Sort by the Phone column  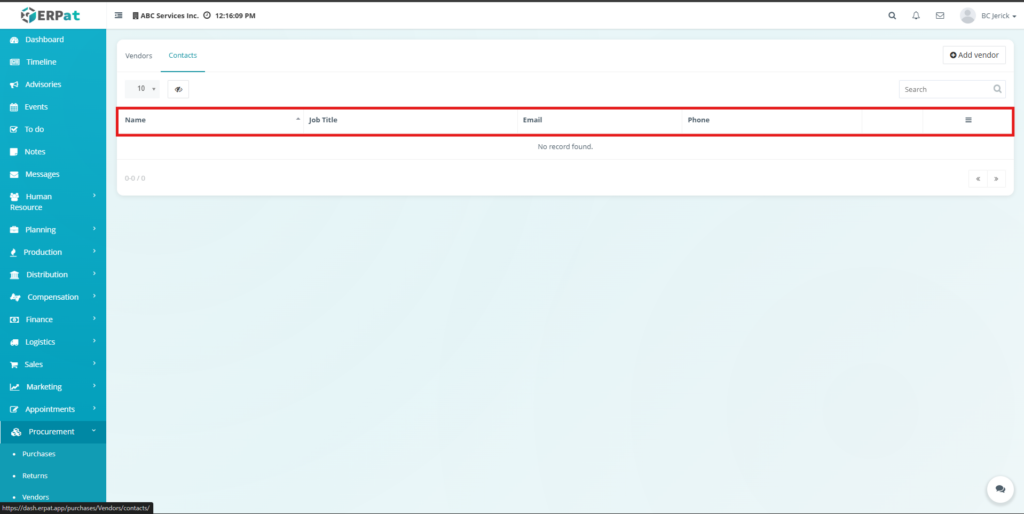[x=772, y=120]
